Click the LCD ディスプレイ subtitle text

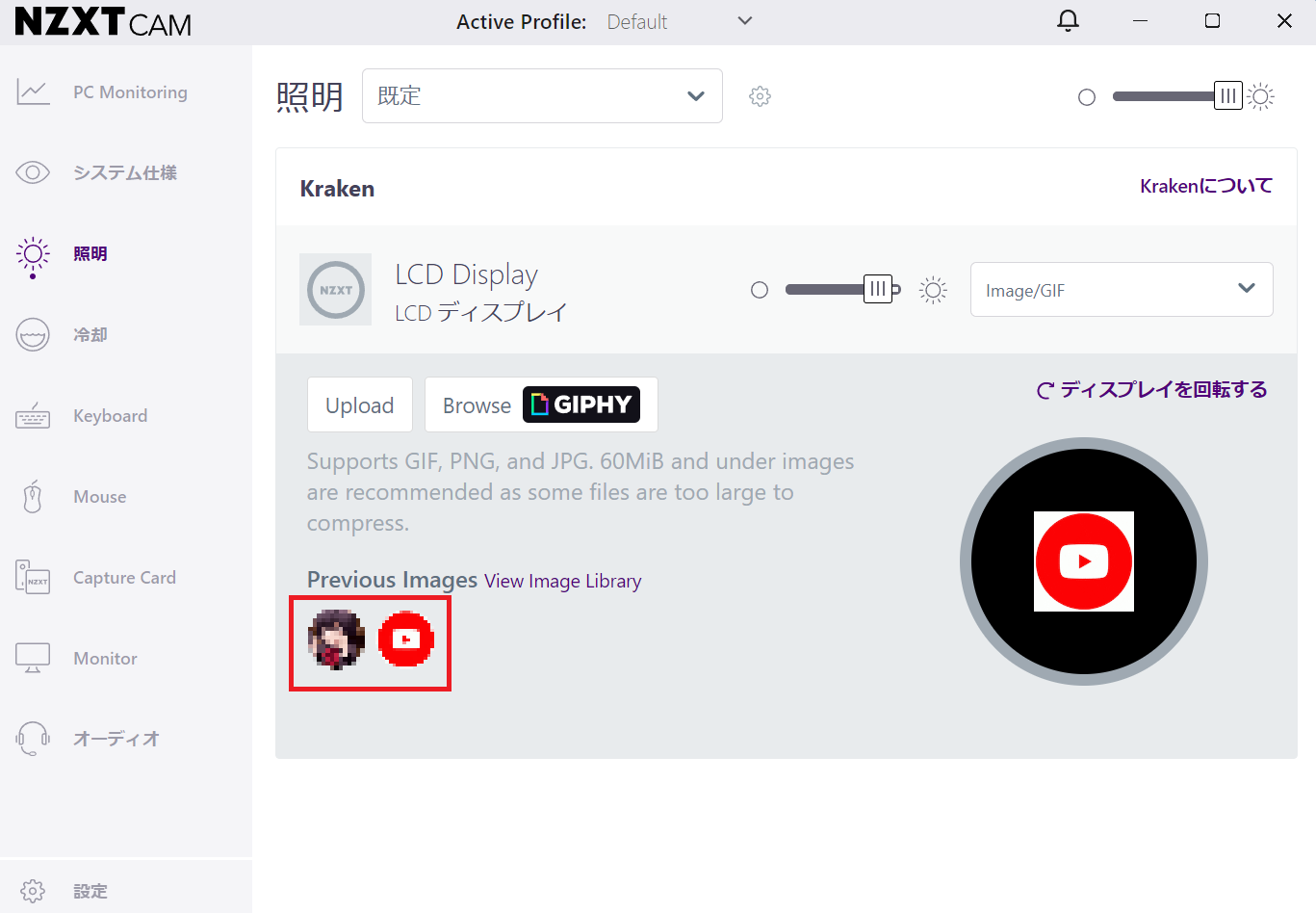tap(481, 313)
